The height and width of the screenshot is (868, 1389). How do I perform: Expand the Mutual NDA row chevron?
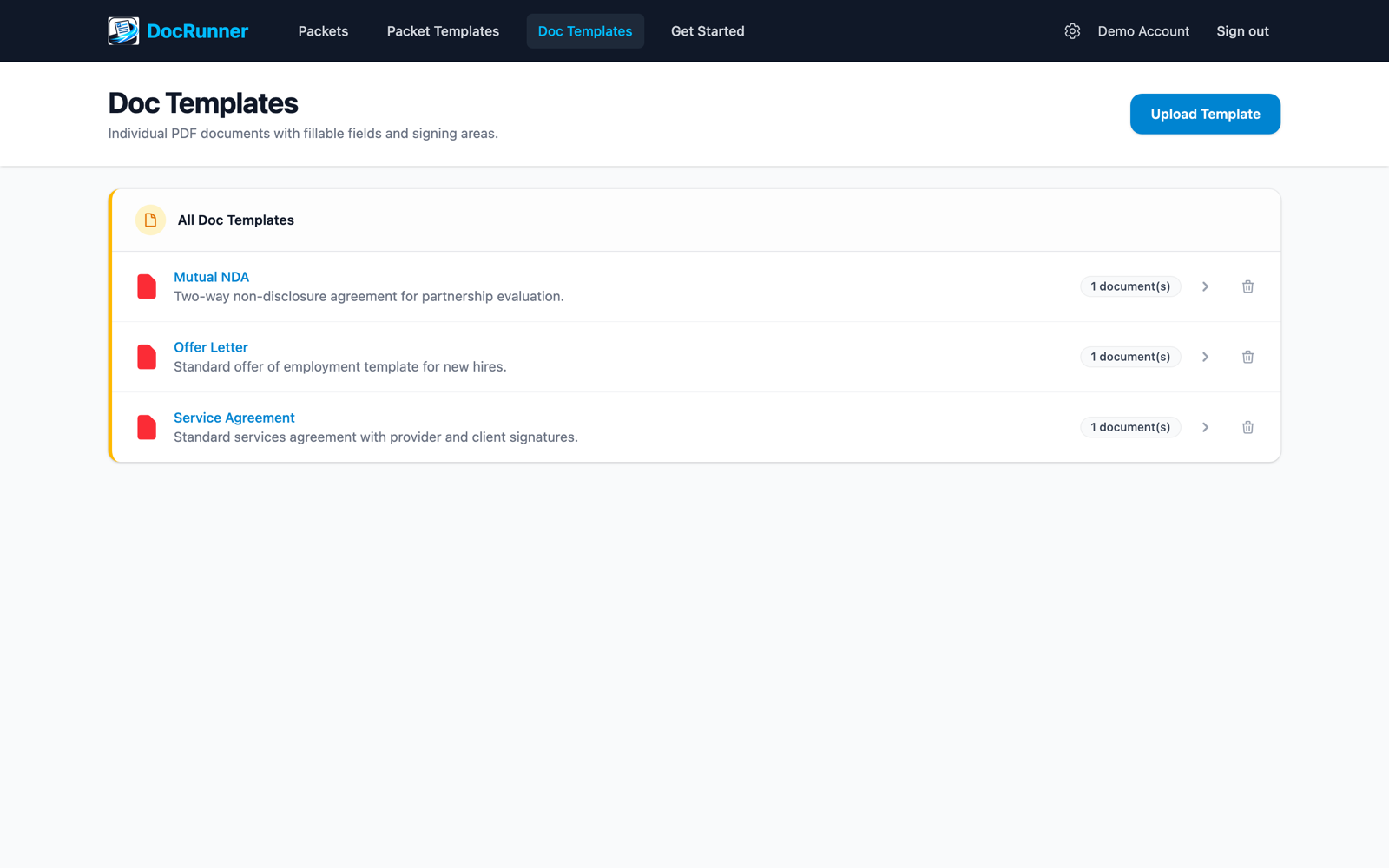[x=1205, y=286]
